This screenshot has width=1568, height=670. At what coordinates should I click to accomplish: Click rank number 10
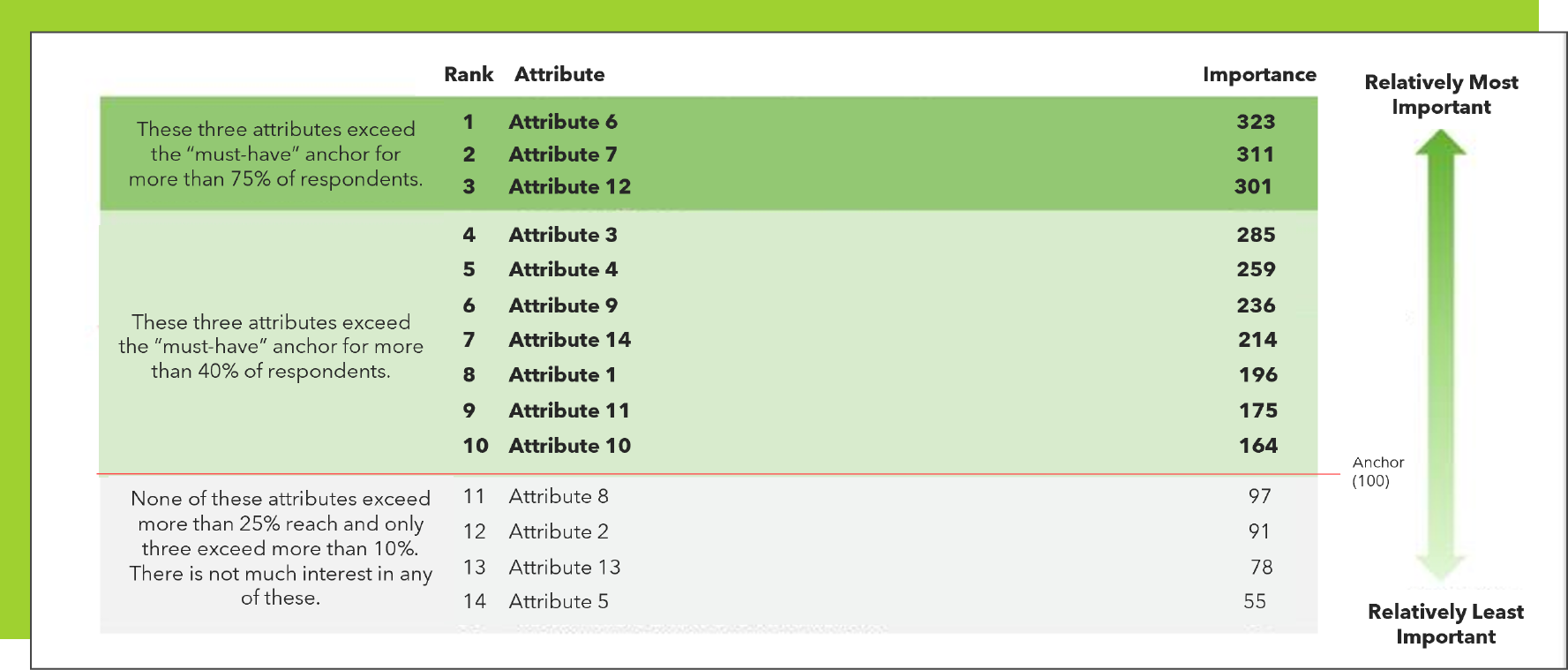pyautogui.click(x=475, y=446)
